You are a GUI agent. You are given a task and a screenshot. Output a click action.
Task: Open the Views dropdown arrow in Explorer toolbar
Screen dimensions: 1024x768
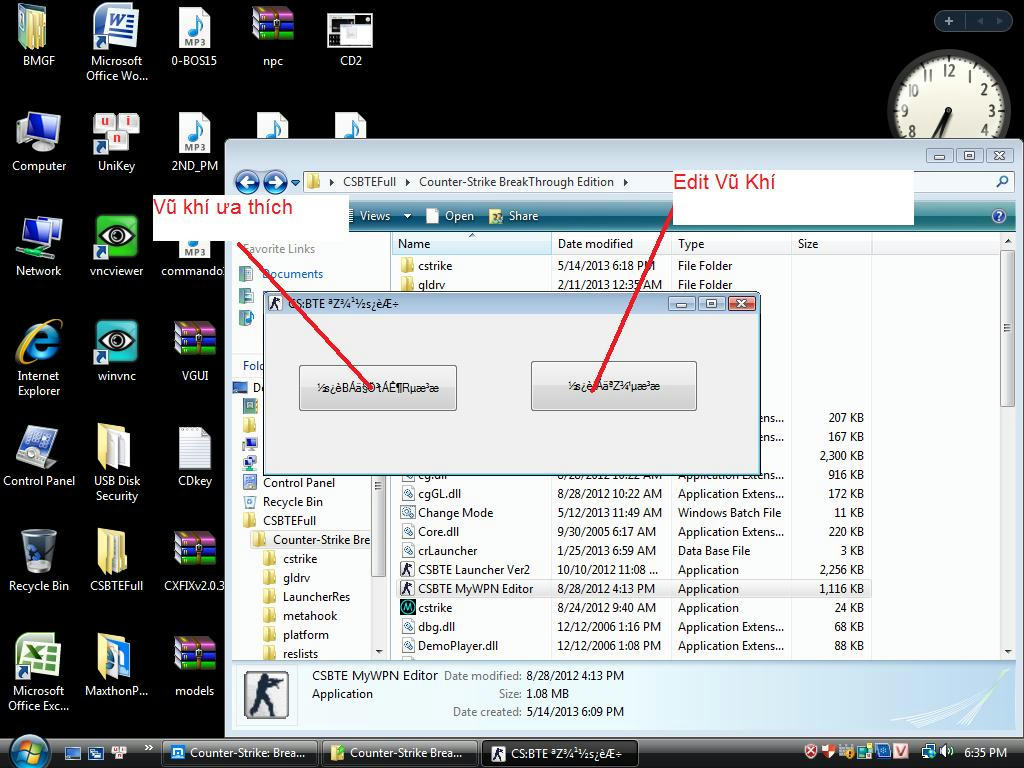408,216
